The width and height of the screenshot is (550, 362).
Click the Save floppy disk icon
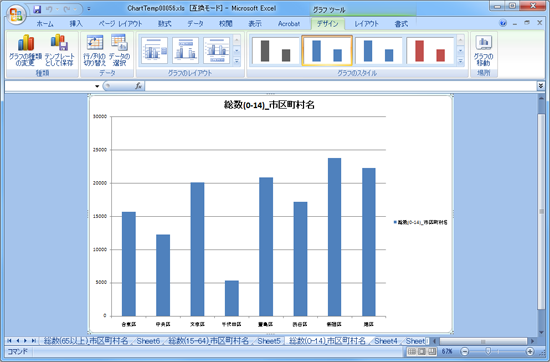tap(37, 9)
